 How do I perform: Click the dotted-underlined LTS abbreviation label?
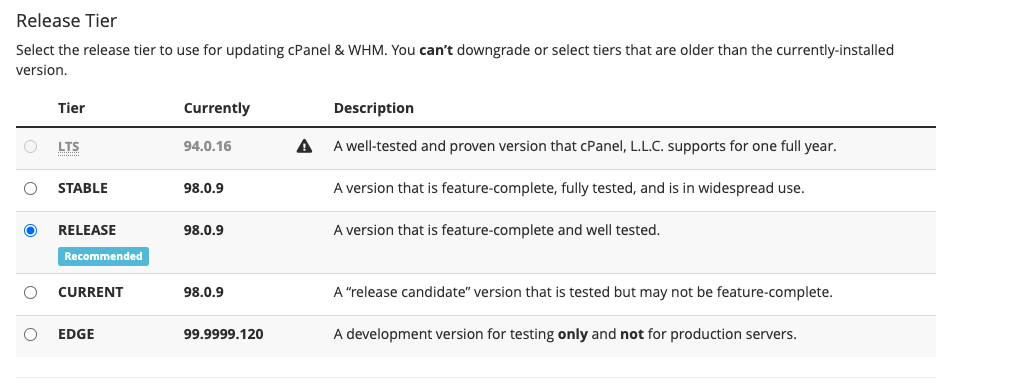(x=69, y=146)
